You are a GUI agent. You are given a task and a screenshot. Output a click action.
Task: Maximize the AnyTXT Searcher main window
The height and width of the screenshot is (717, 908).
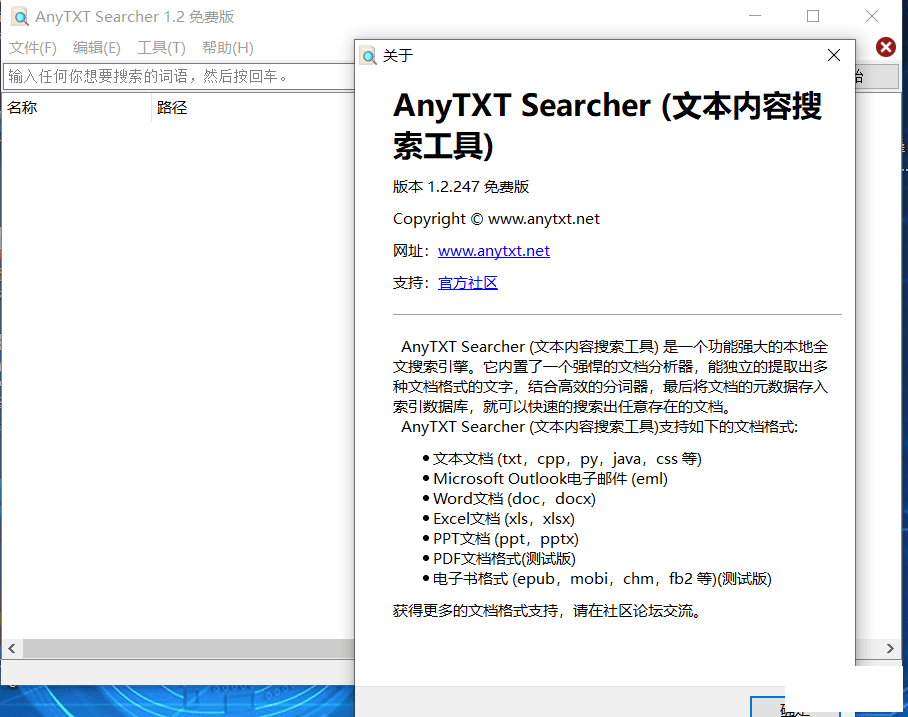813,16
